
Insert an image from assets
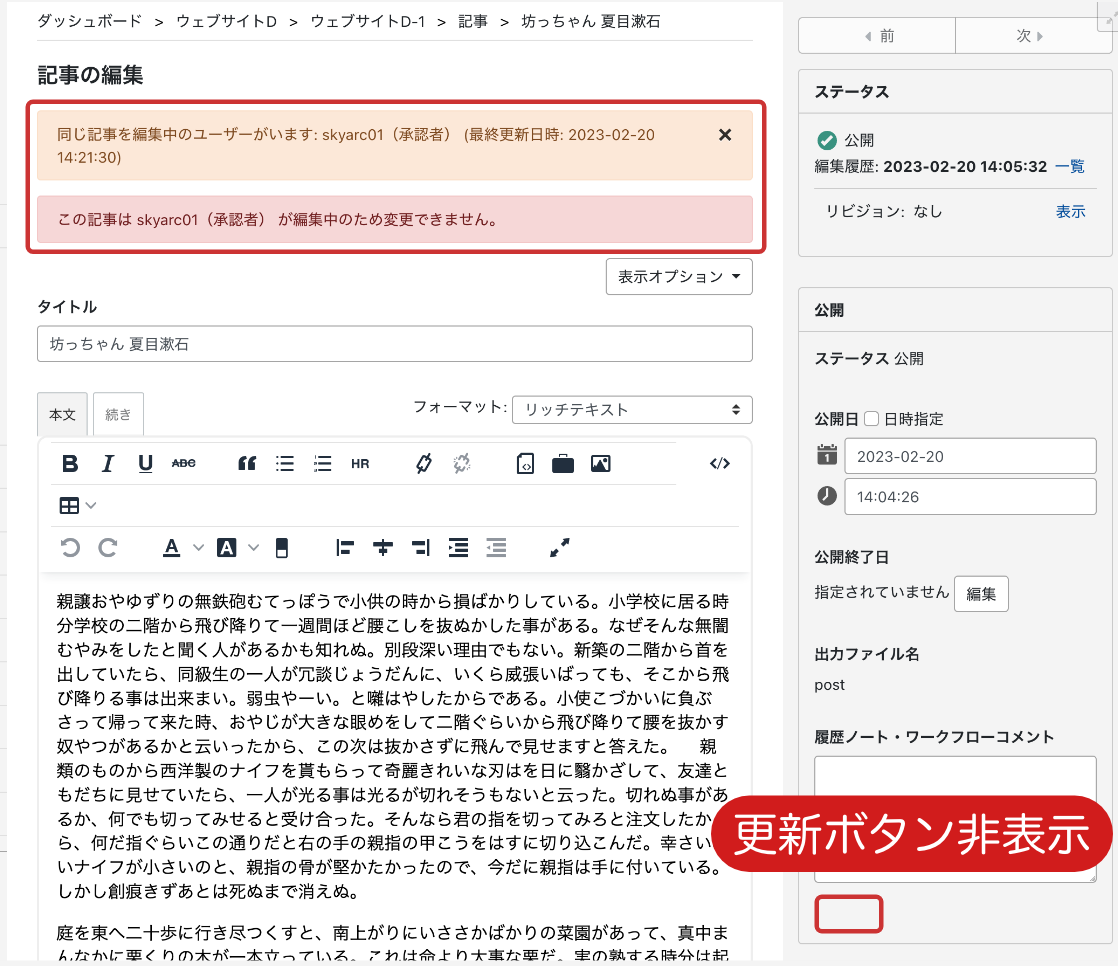[600, 463]
